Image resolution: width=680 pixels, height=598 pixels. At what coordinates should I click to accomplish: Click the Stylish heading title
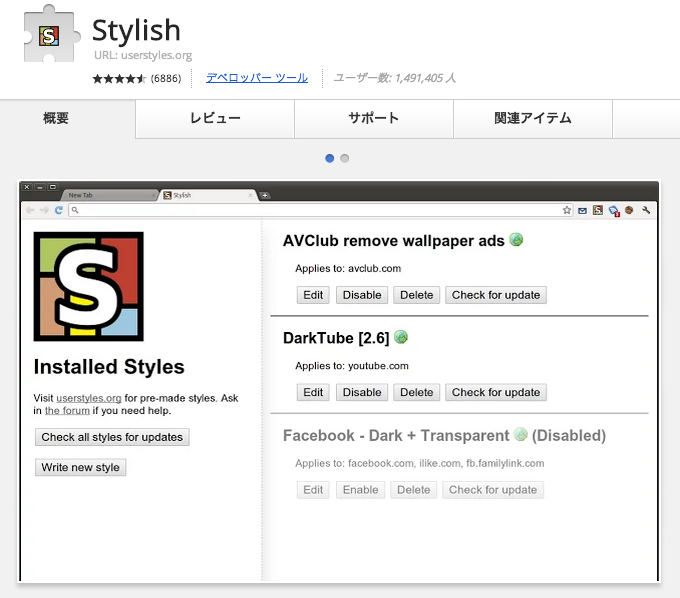pos(136,31)
